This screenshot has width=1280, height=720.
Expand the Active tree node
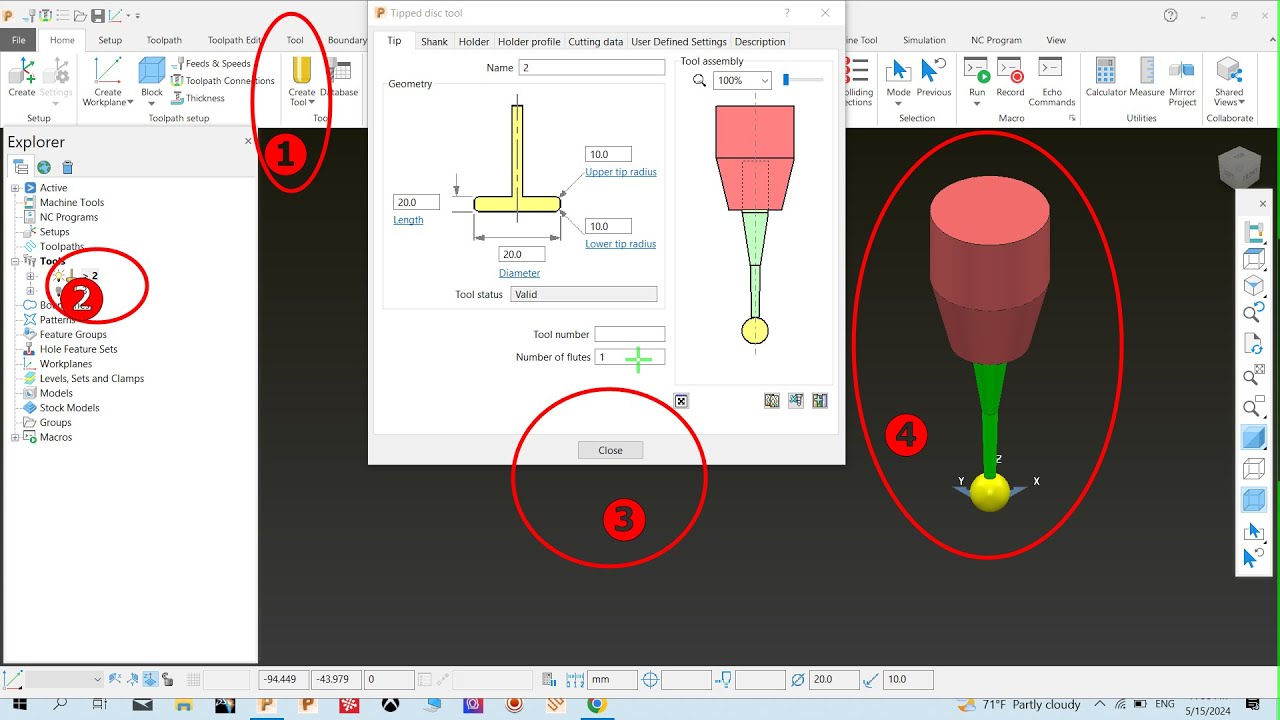tap(15, 188)
